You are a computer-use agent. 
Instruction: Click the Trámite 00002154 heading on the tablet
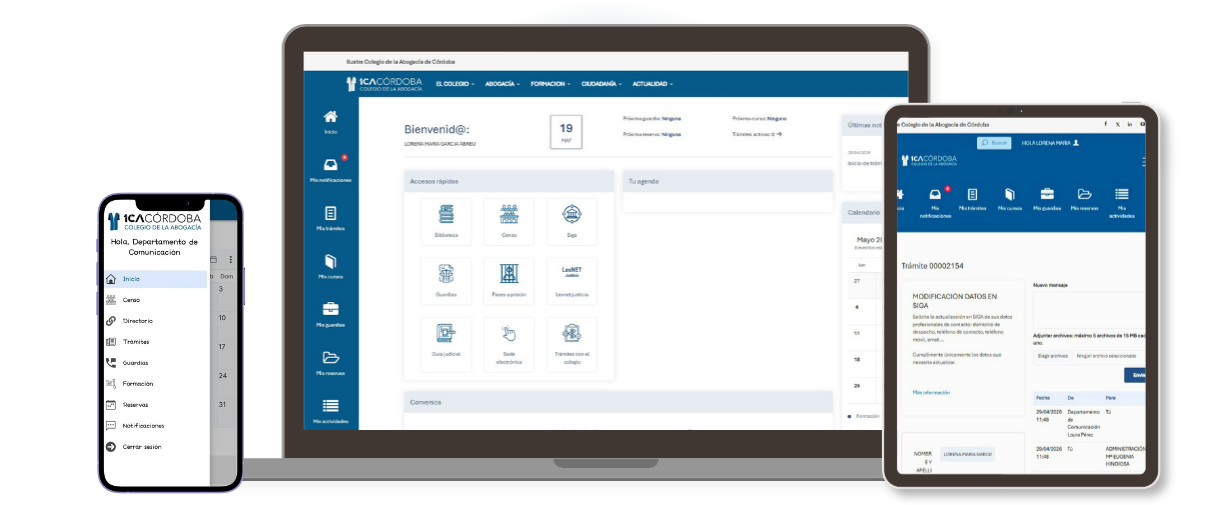[934, 265]
